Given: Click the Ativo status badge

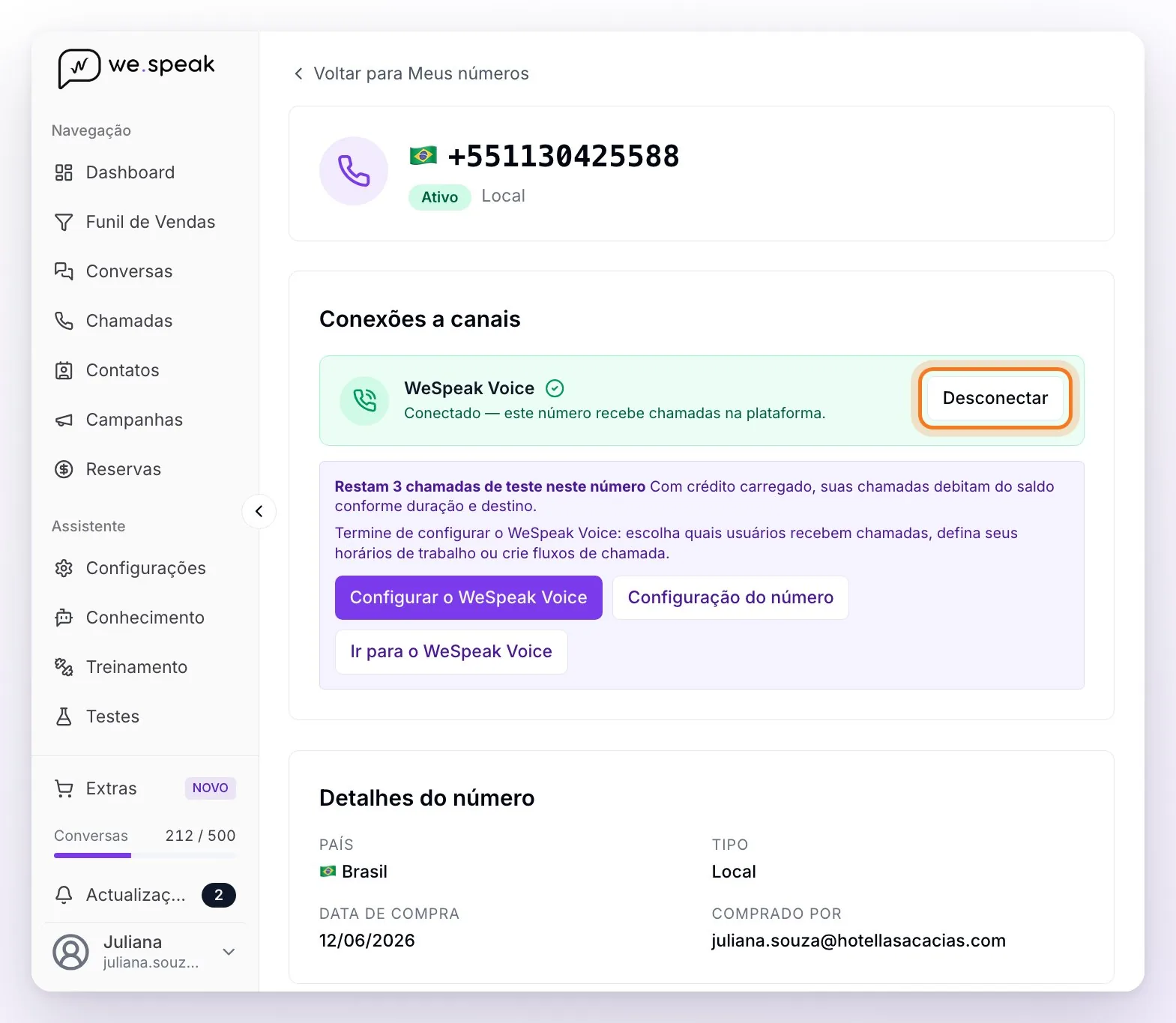Looking at the screenshot, I should [439, 197].
